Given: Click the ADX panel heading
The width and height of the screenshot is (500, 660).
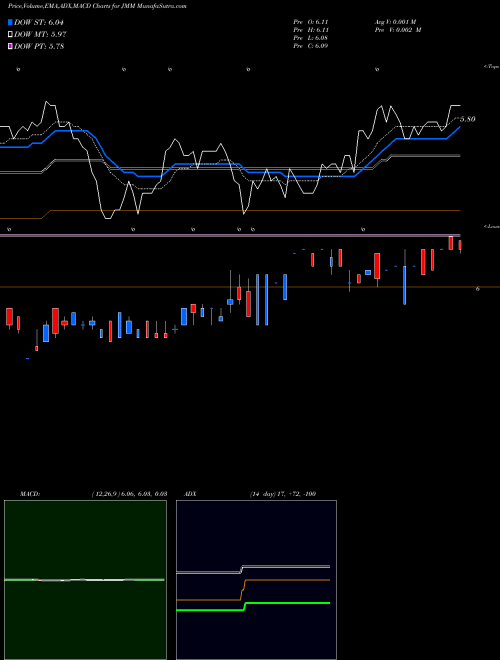Looking at the screenshot, I should coord(190,493).
